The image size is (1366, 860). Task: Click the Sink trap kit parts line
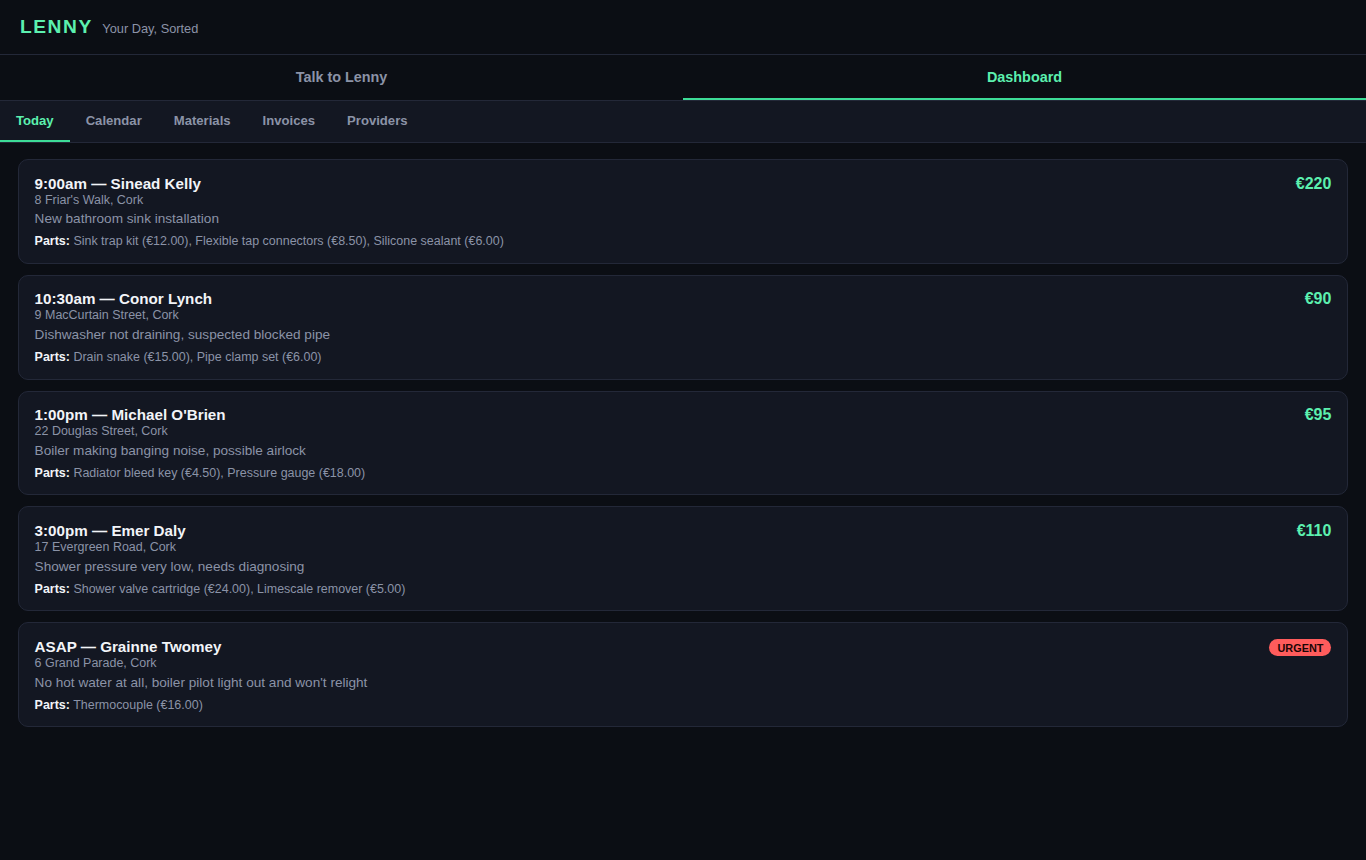point(269,241)
